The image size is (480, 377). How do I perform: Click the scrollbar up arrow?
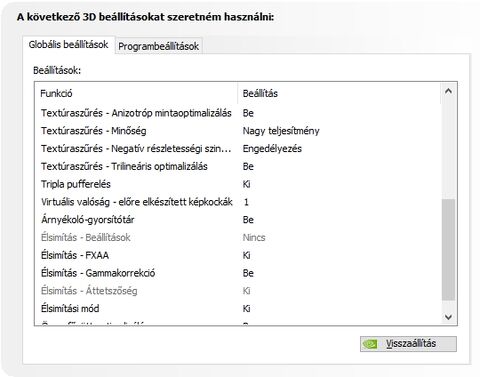pos(448,91)
